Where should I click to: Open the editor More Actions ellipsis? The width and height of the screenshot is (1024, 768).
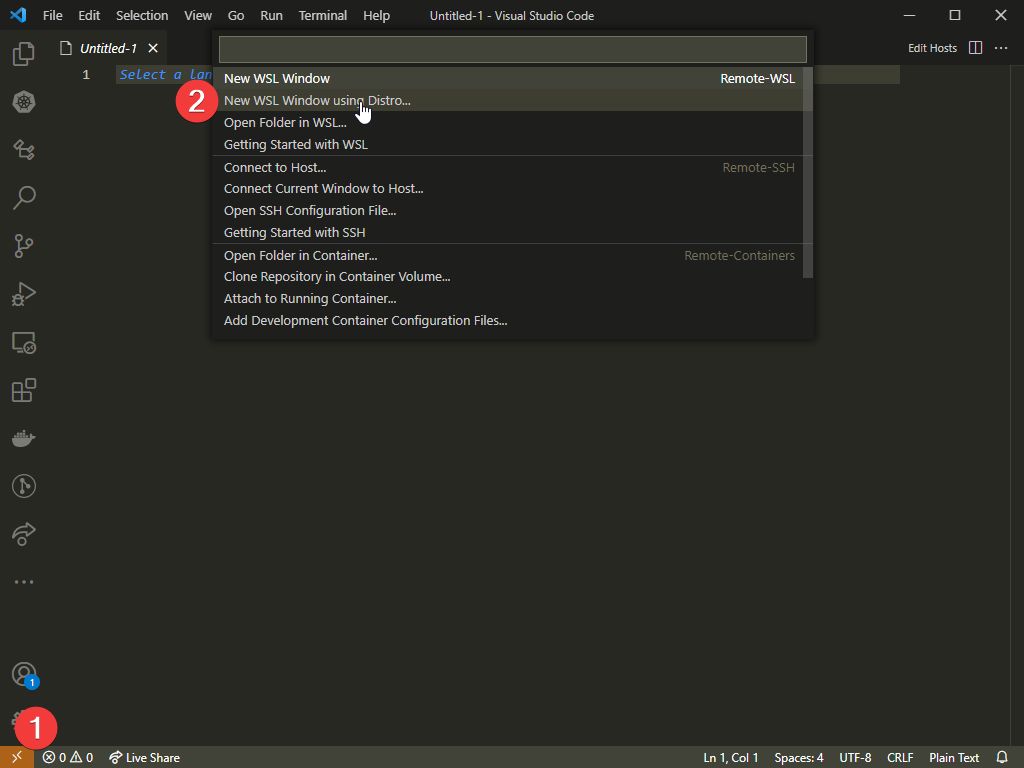1000,48
